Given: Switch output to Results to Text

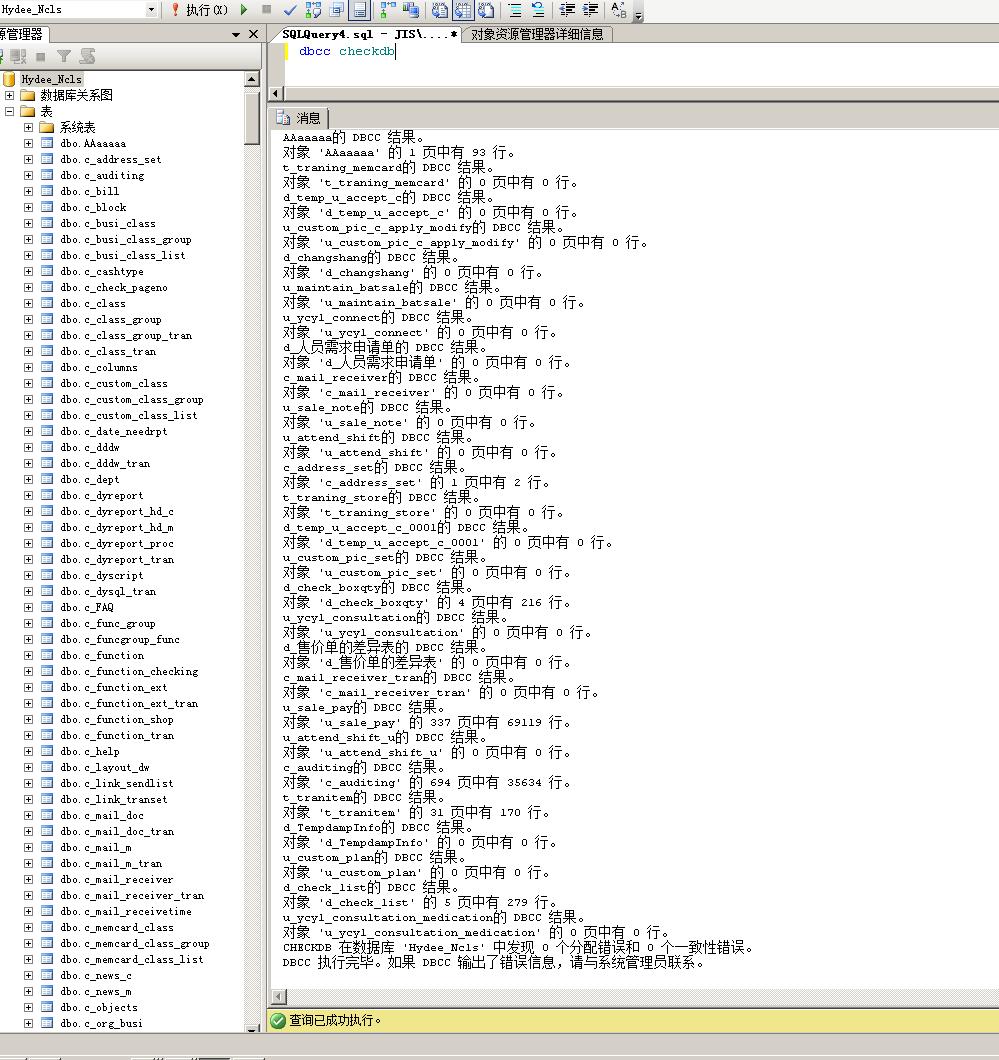Looking at the screenshot, I should 439,9.
